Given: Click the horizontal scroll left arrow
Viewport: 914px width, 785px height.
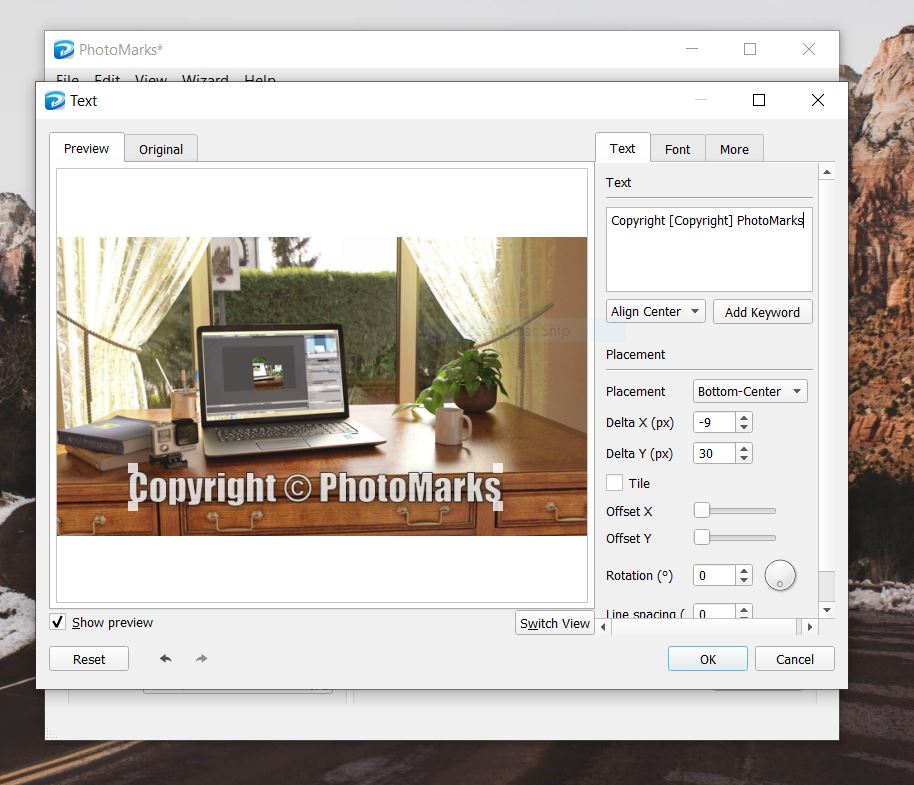Looking at the screenshot, I should 603,627.
